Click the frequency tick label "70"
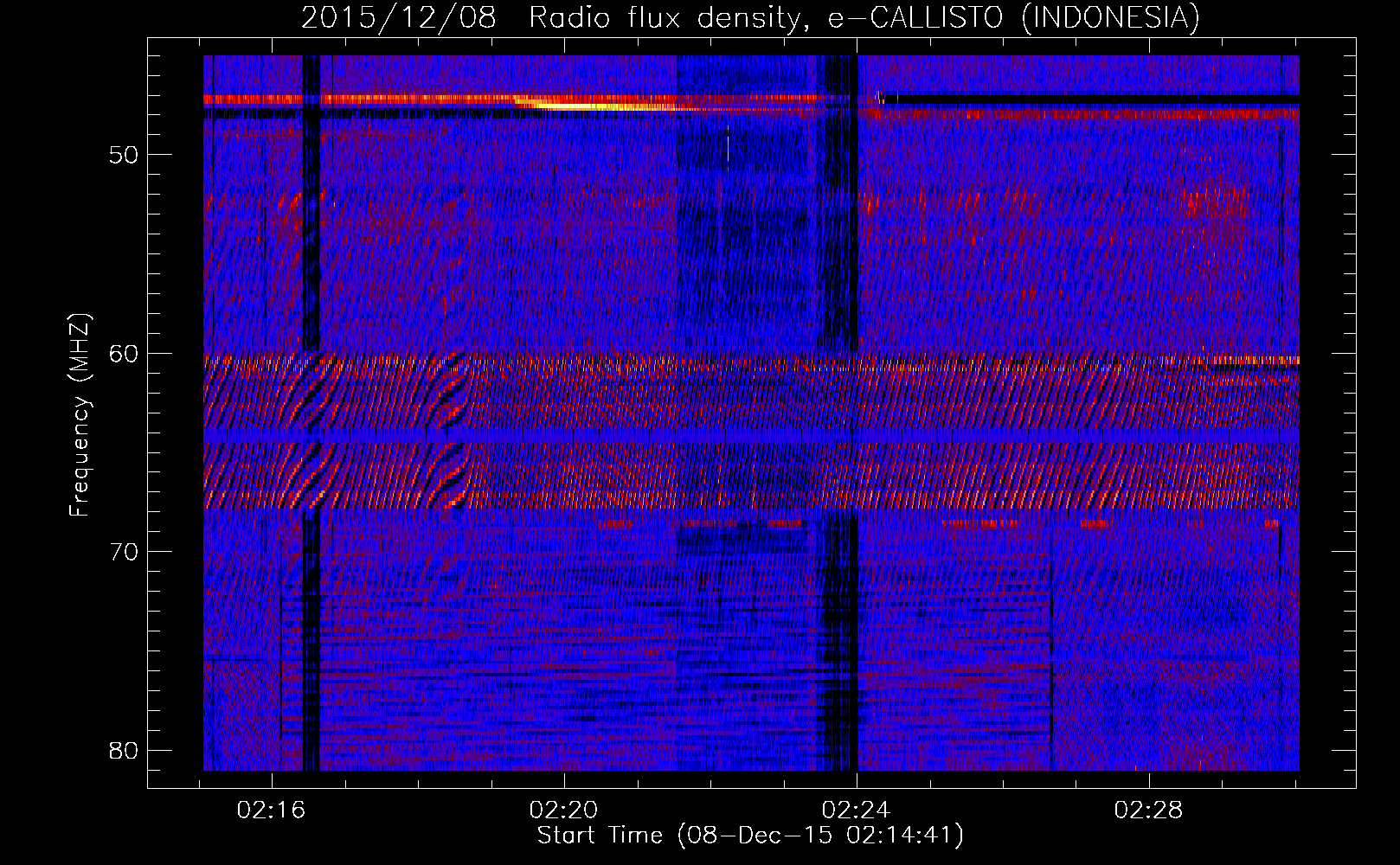Image resolution: width=1400 pixels, height=865 pixels. coord(125,552)
